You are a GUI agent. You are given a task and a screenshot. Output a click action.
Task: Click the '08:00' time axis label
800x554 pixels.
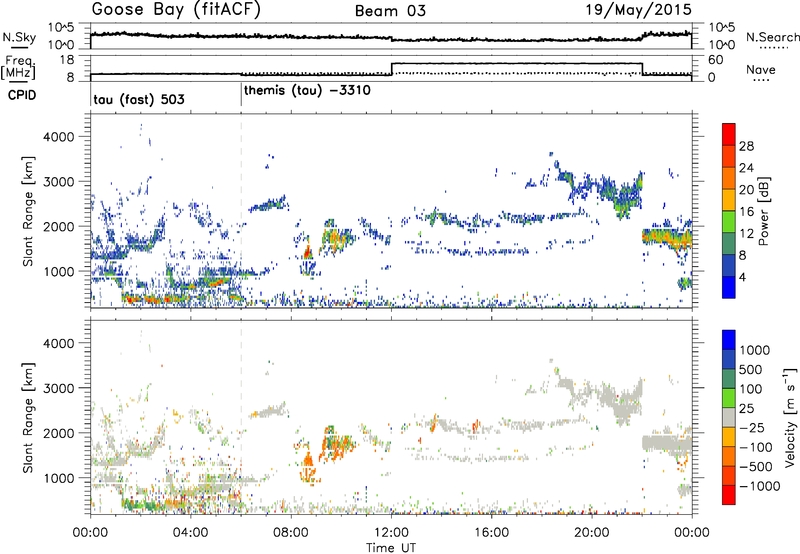coord(291,533)
